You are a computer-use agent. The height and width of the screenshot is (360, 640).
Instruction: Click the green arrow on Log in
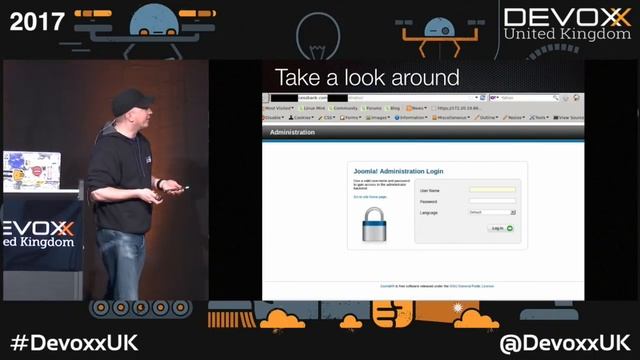coord(510,229)
